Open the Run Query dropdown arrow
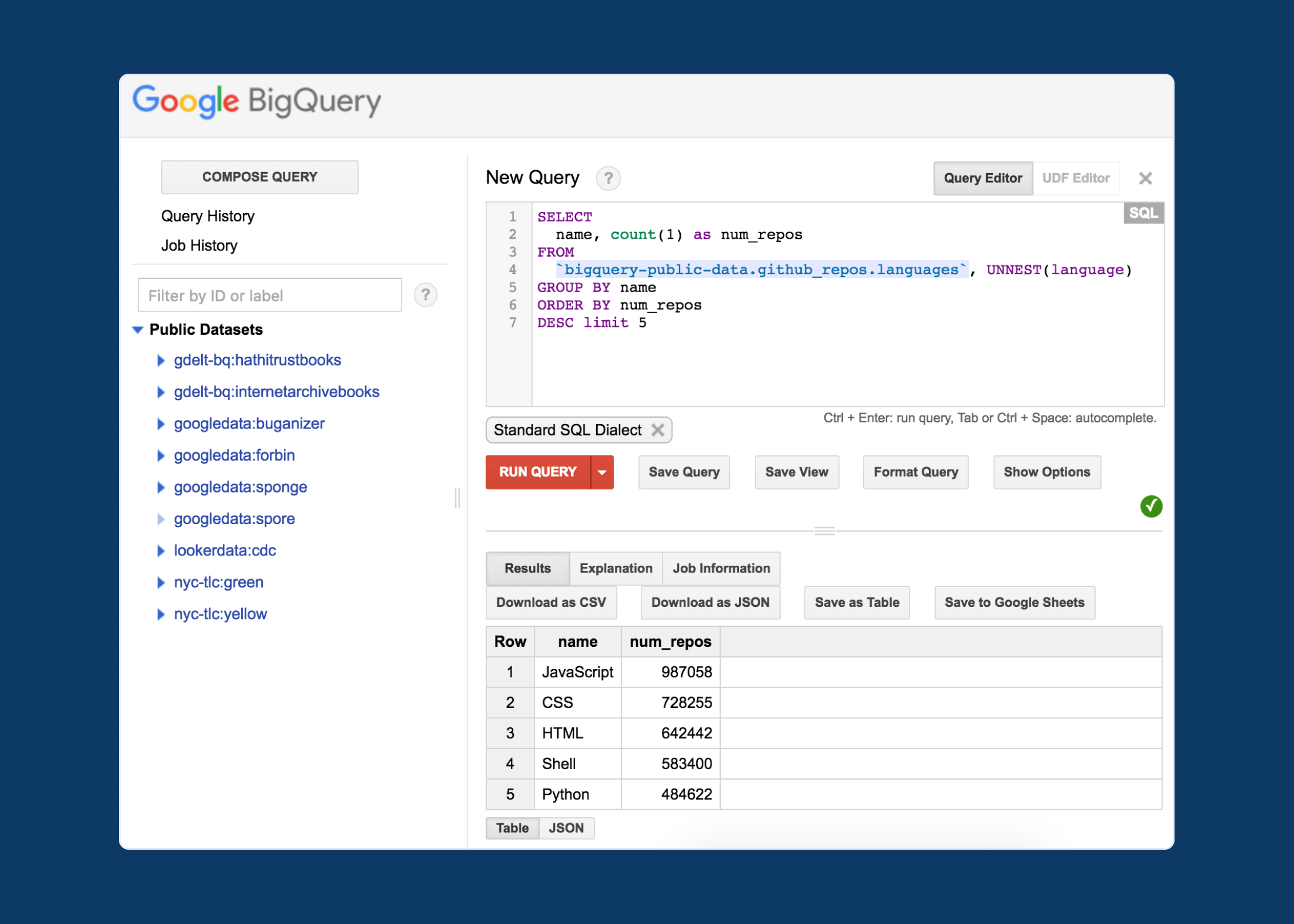1294x924 pixels. click(602, 473)
